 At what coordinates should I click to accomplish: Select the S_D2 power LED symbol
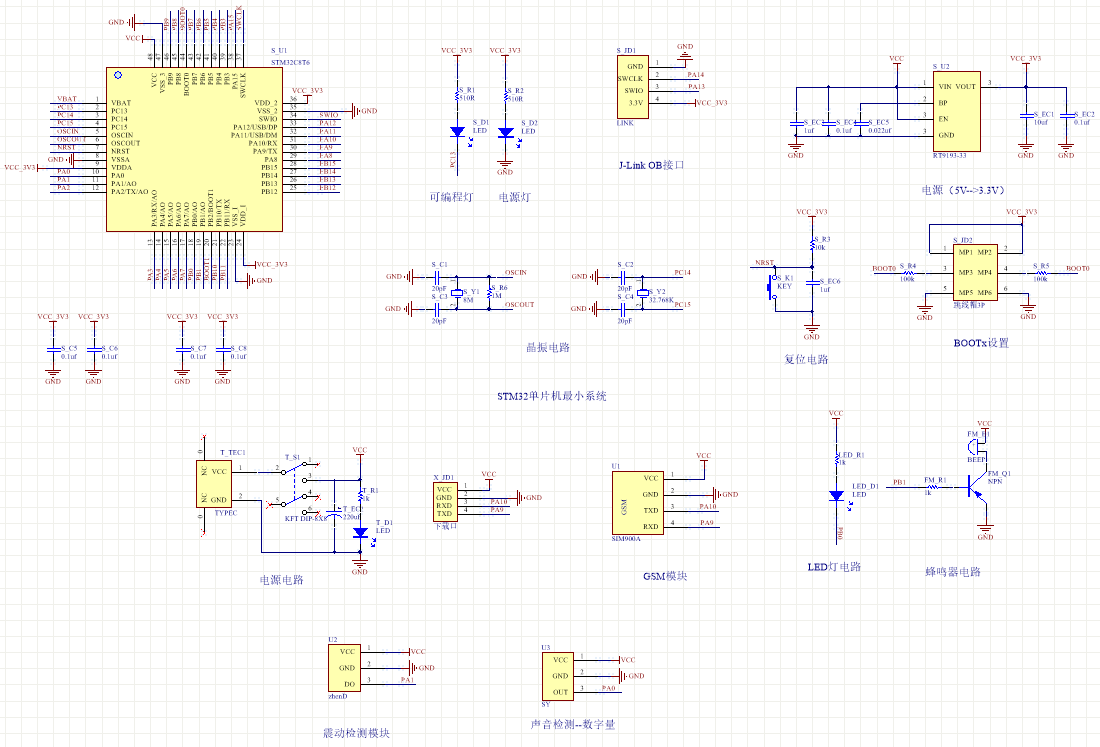click(x=505, y=132)
